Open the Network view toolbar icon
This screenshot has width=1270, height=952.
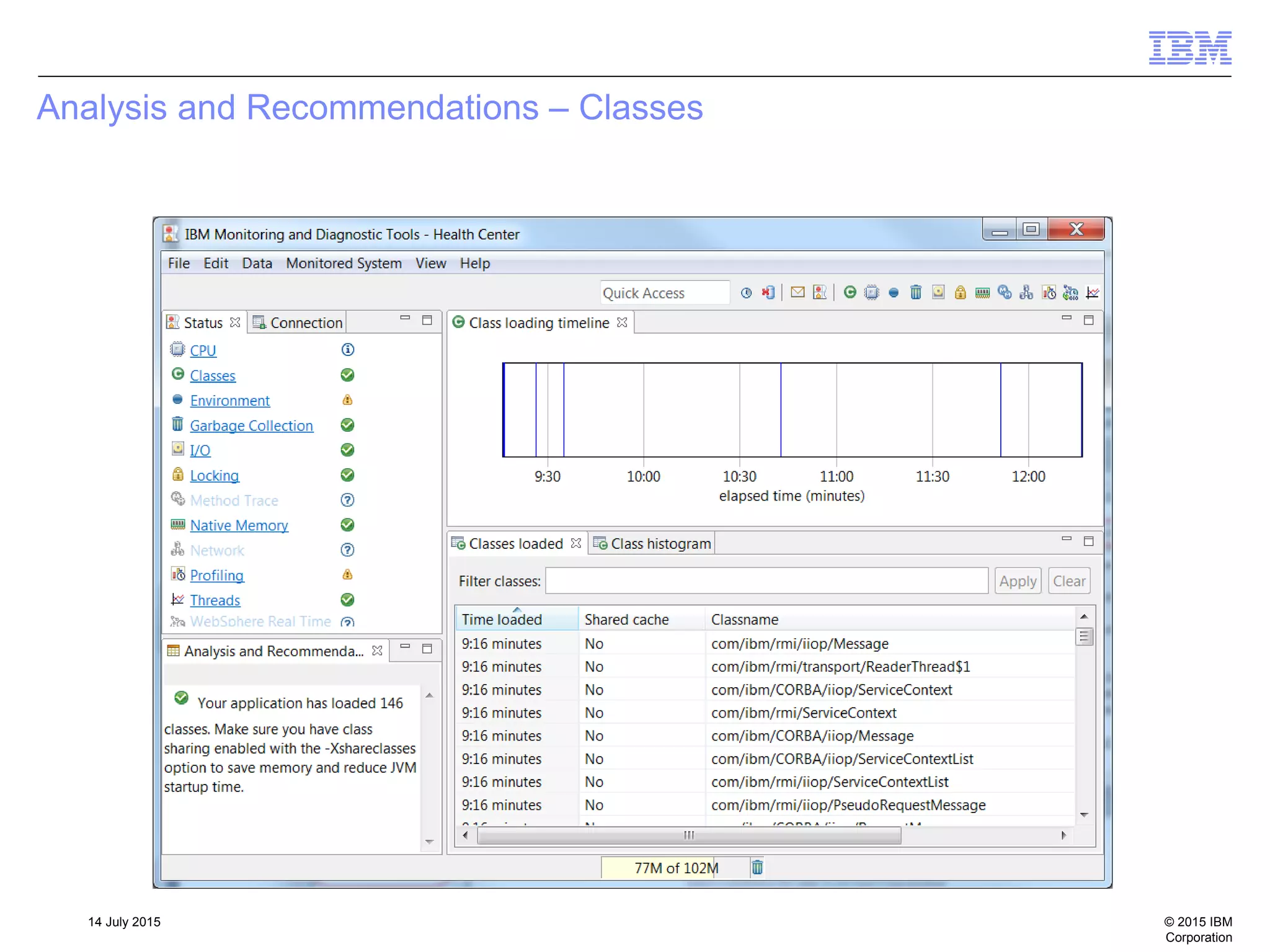tap(1026, 293)
